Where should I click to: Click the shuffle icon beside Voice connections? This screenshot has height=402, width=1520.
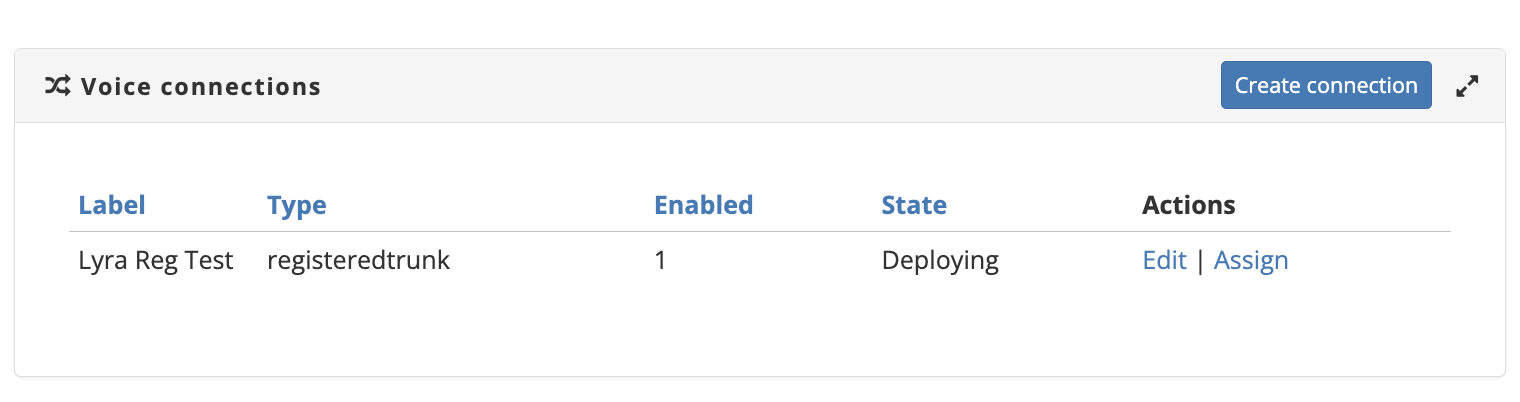(x=57, y=86)
